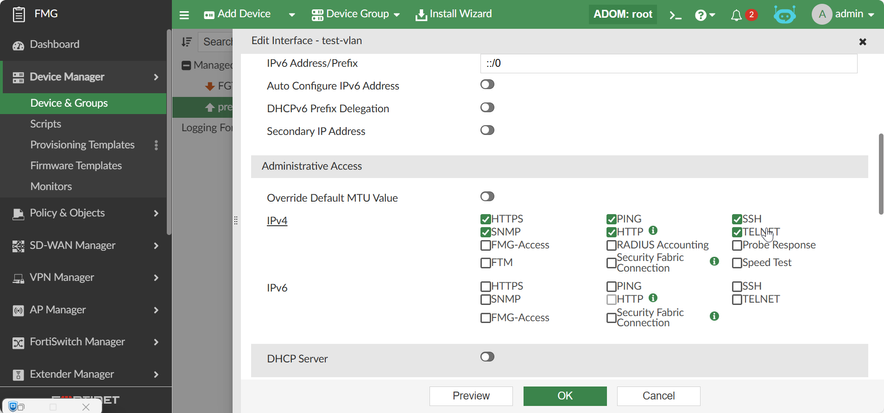
Task: Open the Add Device dropdown arrow
Action: pos(292,15)
